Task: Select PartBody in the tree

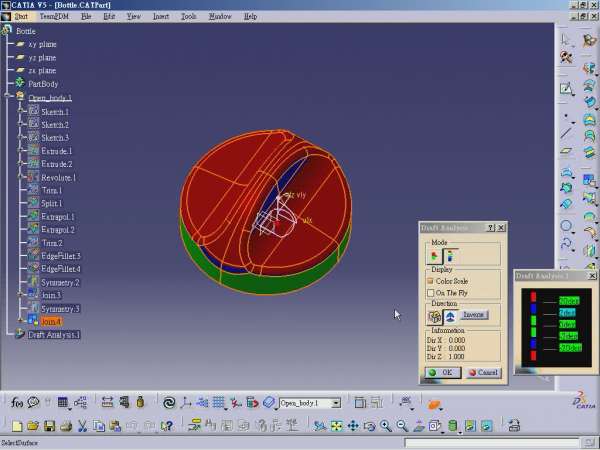Action: point(43,84)
